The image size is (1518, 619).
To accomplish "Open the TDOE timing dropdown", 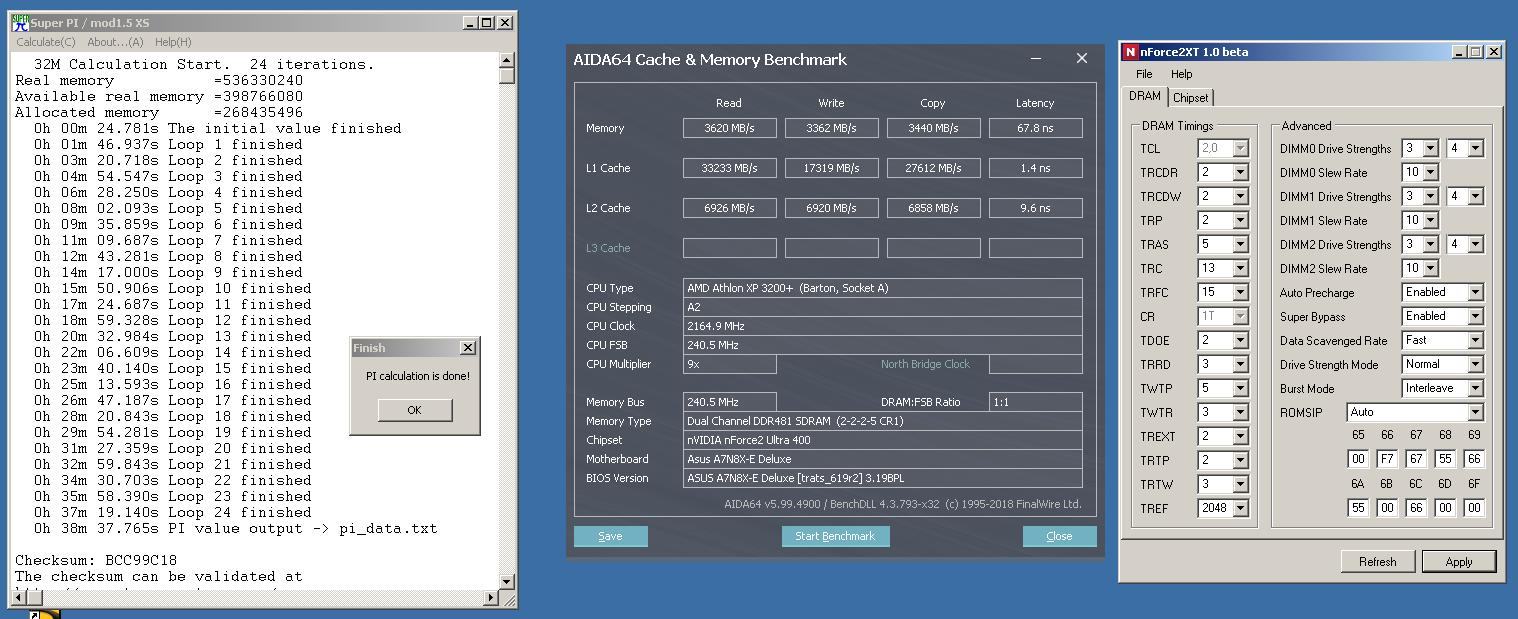I will (1240, 340).
